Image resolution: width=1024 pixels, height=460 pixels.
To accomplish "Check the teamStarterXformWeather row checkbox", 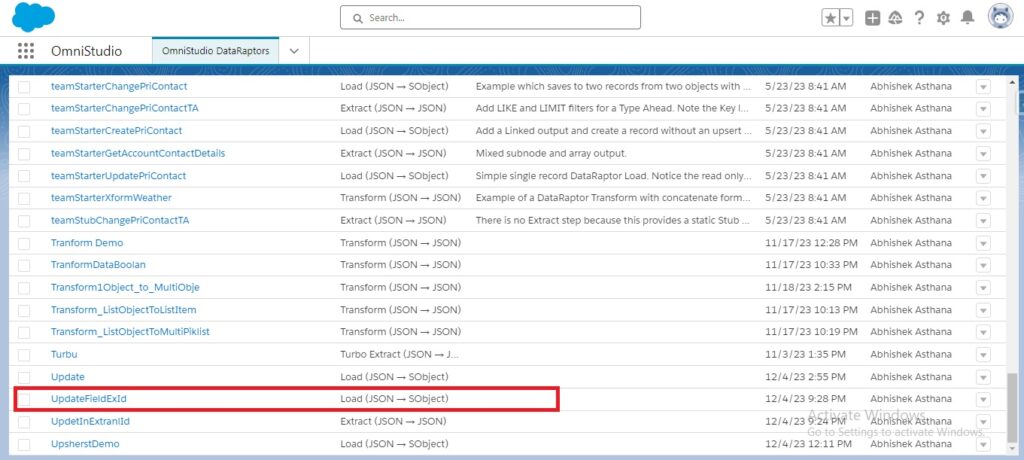I will [x=24, y=198].
